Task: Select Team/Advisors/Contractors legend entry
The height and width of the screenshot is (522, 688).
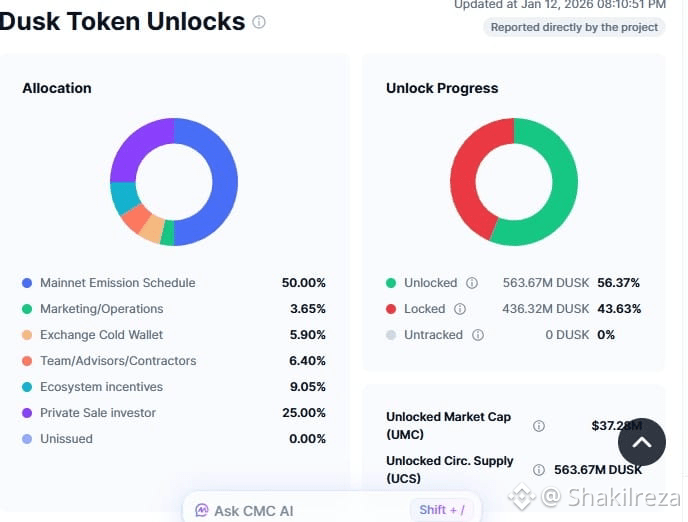Action: point(118,361)
